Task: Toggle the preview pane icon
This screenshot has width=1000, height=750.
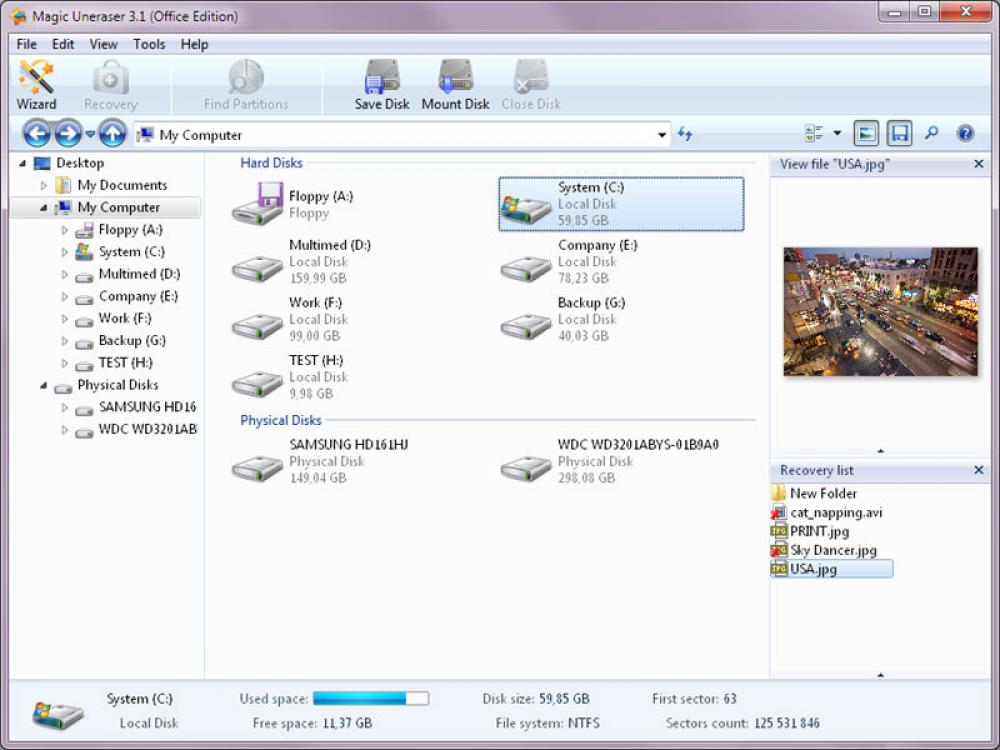Action: pos(865,132)
